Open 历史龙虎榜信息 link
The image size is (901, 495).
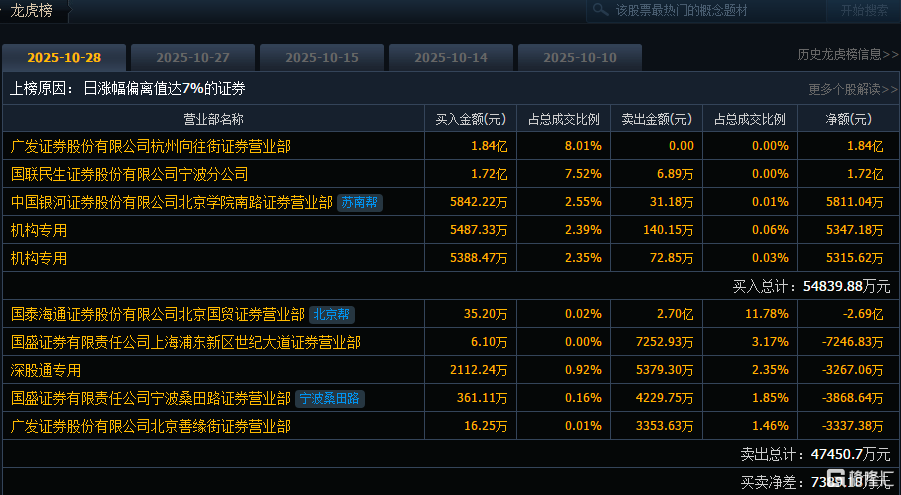(847, 55)
